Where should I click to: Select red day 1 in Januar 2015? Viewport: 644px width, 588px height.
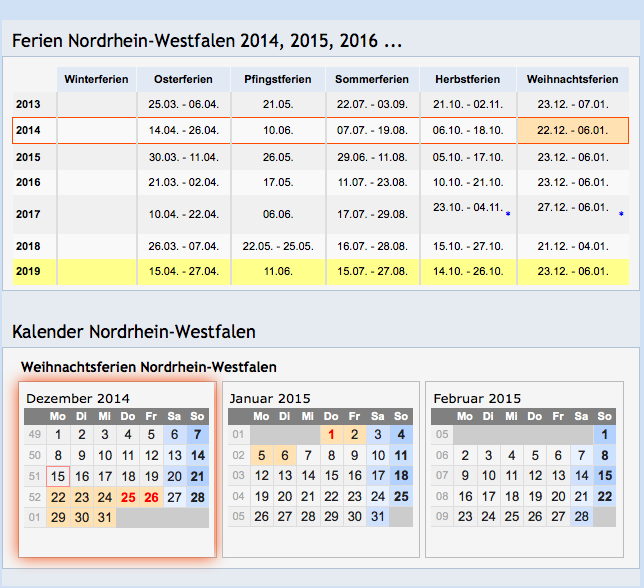[x=331, y=434]
